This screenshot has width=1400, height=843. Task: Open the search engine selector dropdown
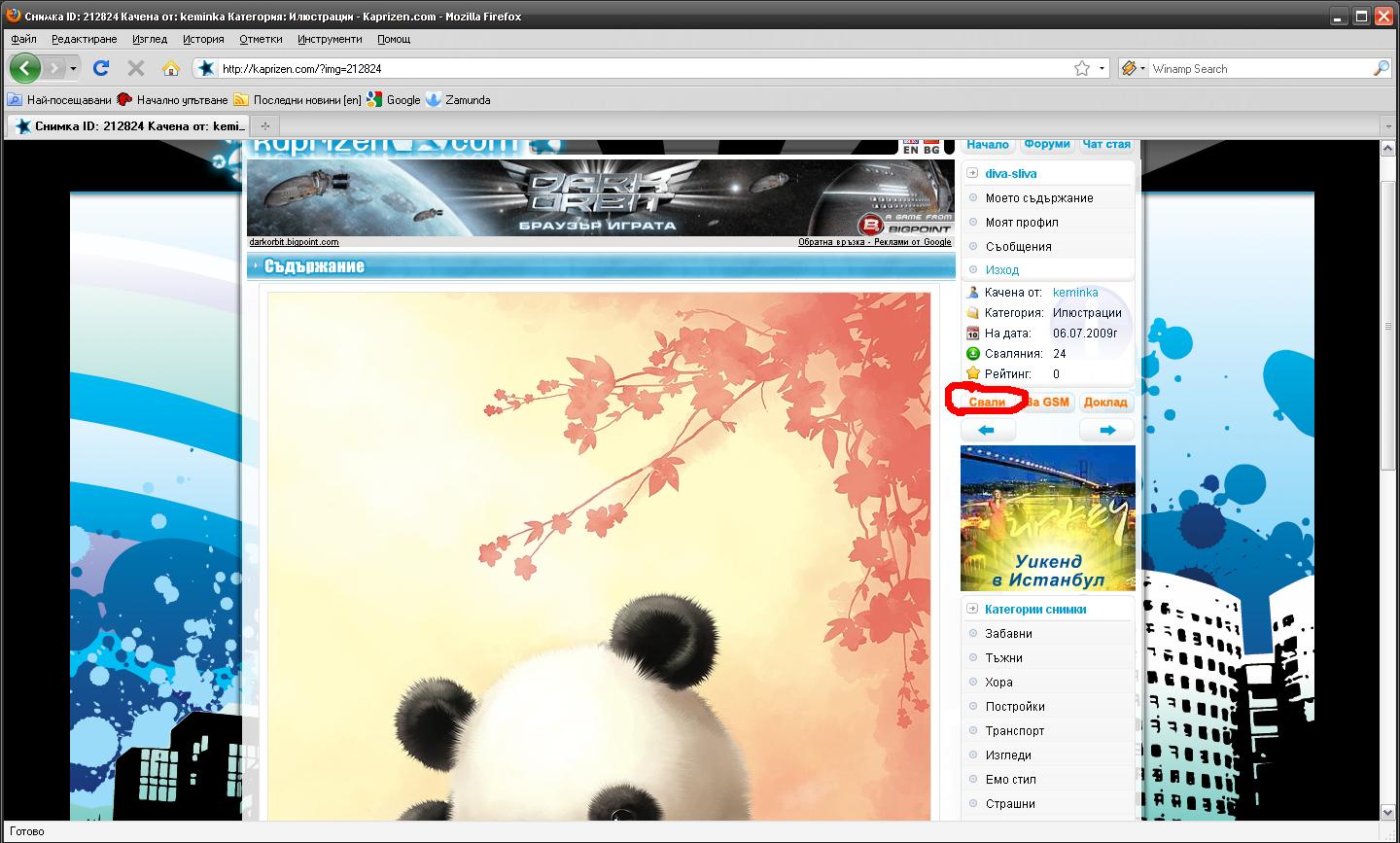coord(1134,69)
